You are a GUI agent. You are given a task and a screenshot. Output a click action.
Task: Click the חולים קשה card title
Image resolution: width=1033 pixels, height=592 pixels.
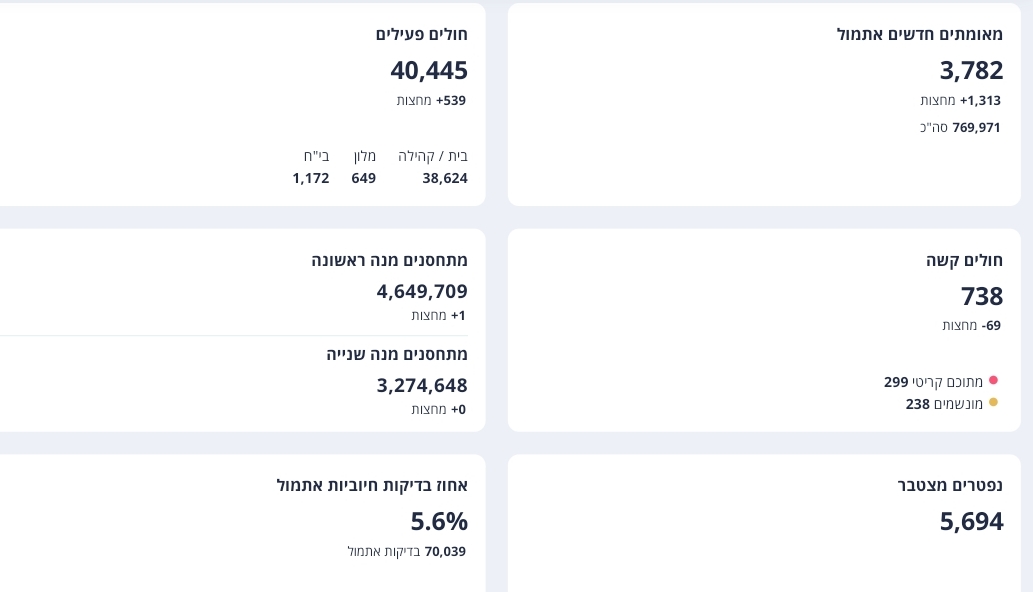pos(964,260)
